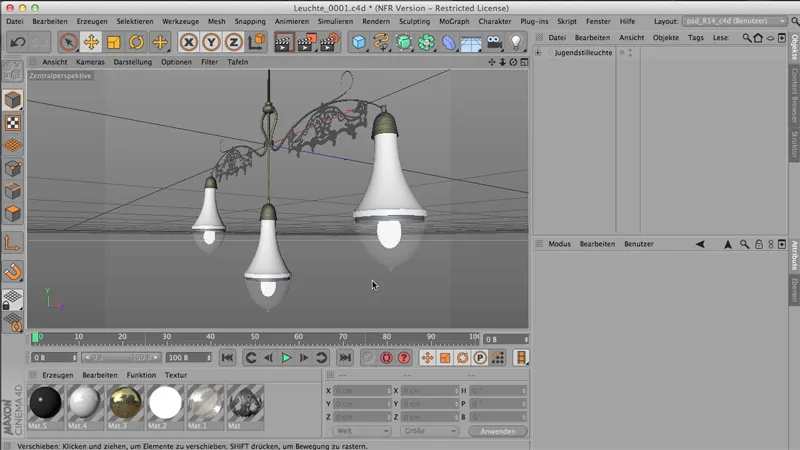This screenshot has width=800, height=450.
Task: Open the material manager Textur menu
Action: (x=176, y=375)
